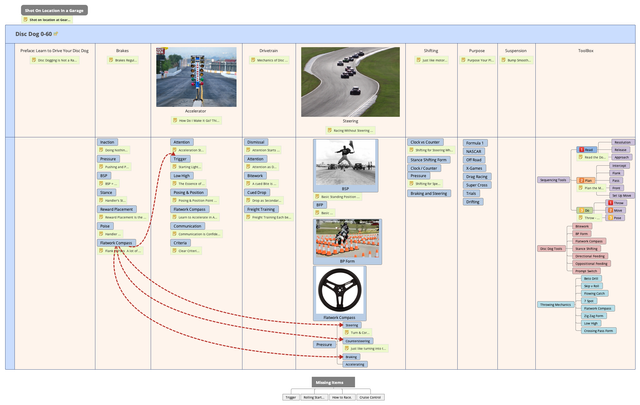Click the priority 2 icon on the Plan node

click(581, 180)
